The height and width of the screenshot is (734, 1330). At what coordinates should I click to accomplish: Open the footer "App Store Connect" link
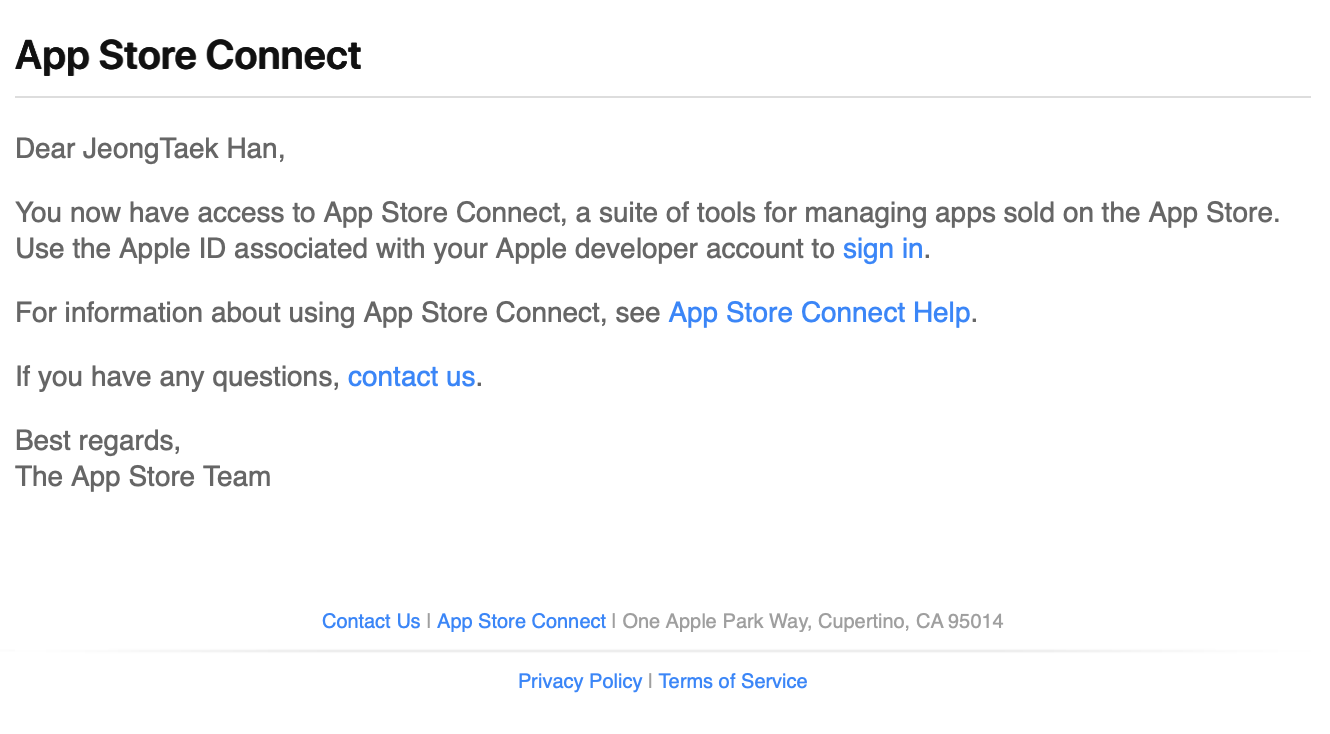pyautogui.click(x=521, y=621)
